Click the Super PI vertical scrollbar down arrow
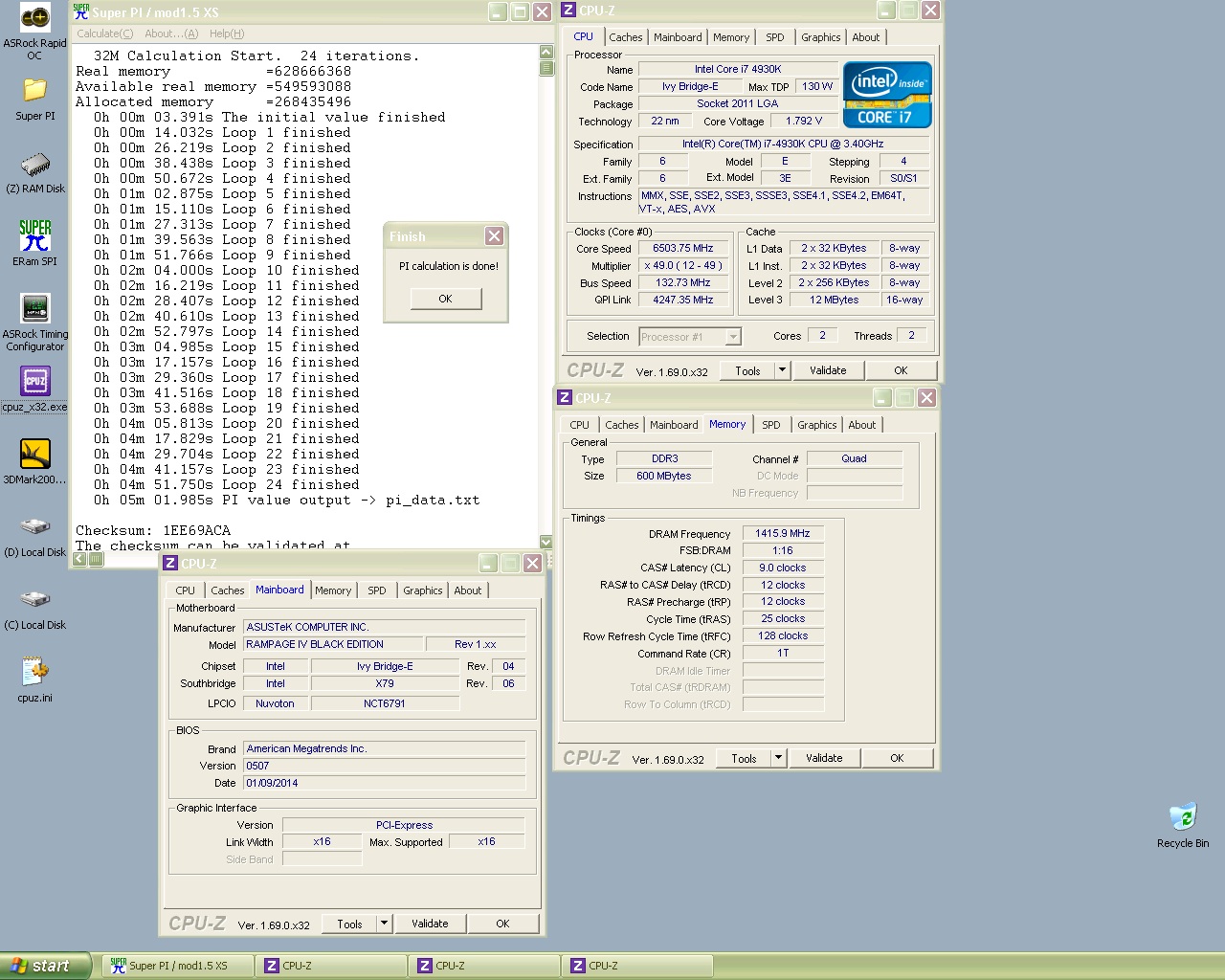The width and height of the screenshot is (1225, 980). click(x=546, y=542)
